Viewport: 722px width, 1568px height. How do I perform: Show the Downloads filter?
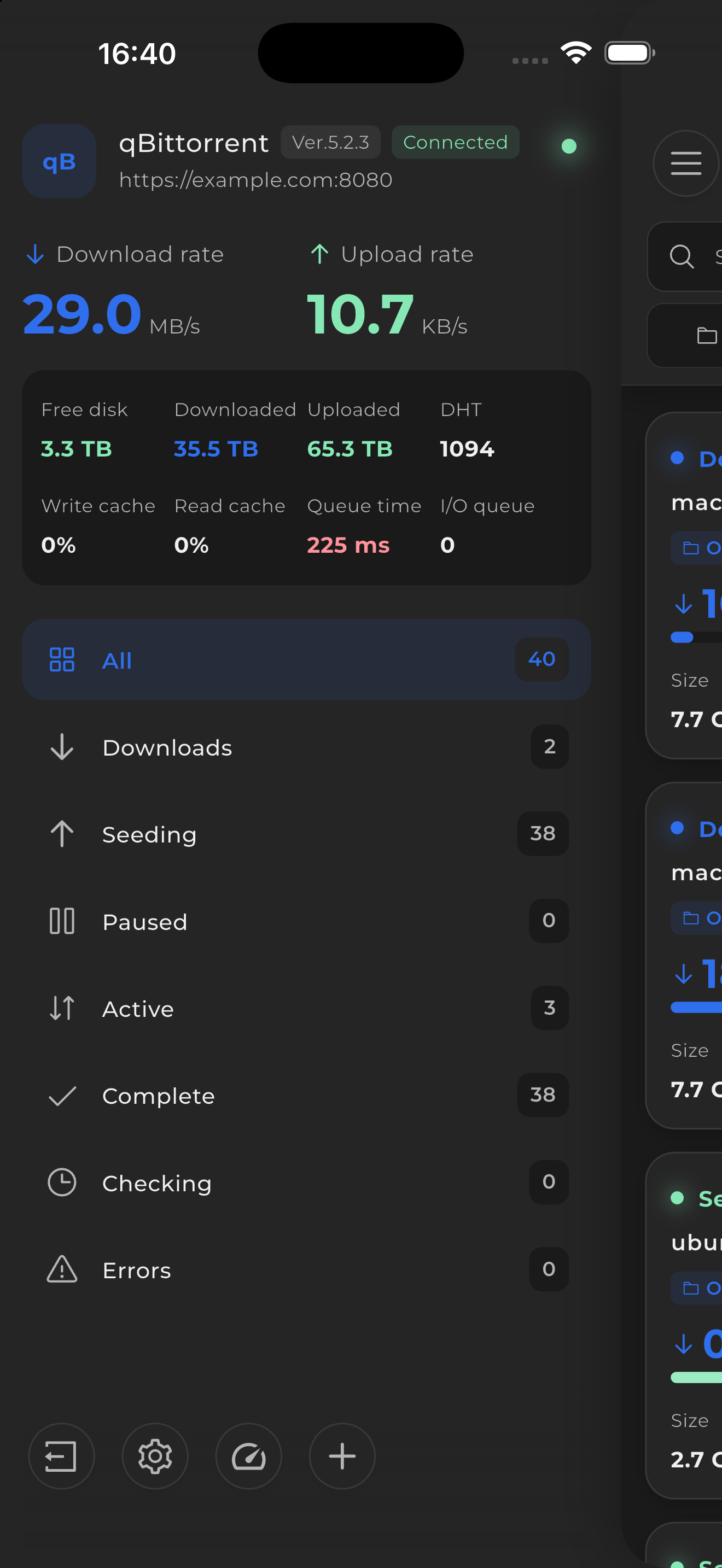pyautogui.click(x=307, y=747)
